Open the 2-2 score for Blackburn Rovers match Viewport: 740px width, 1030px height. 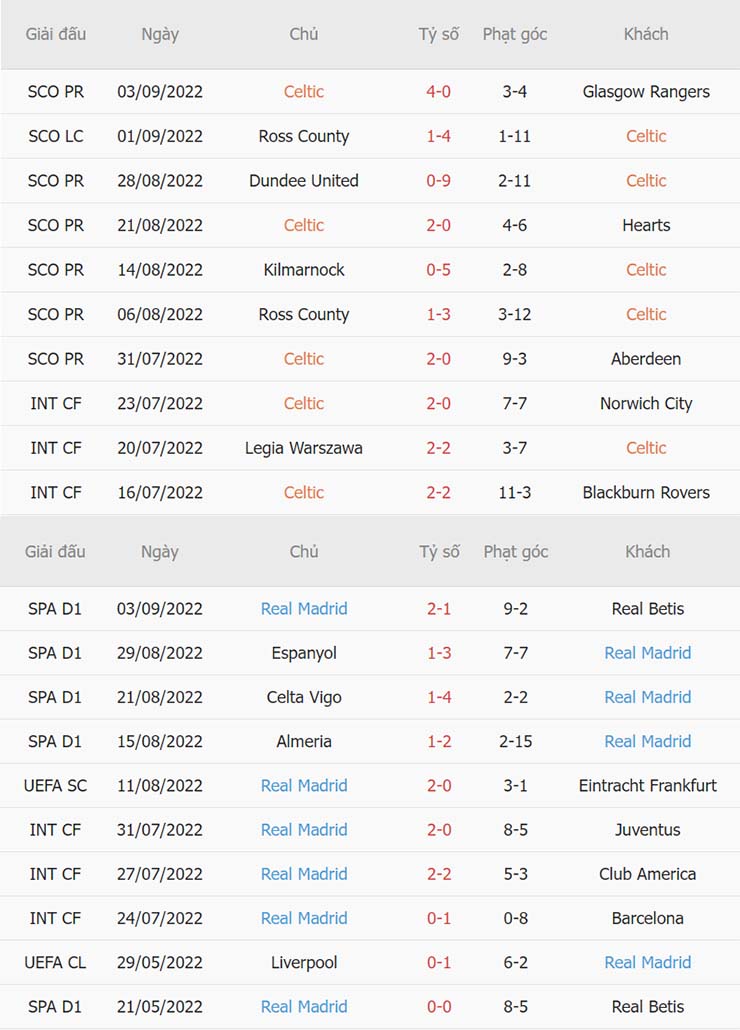click(438, 493)
